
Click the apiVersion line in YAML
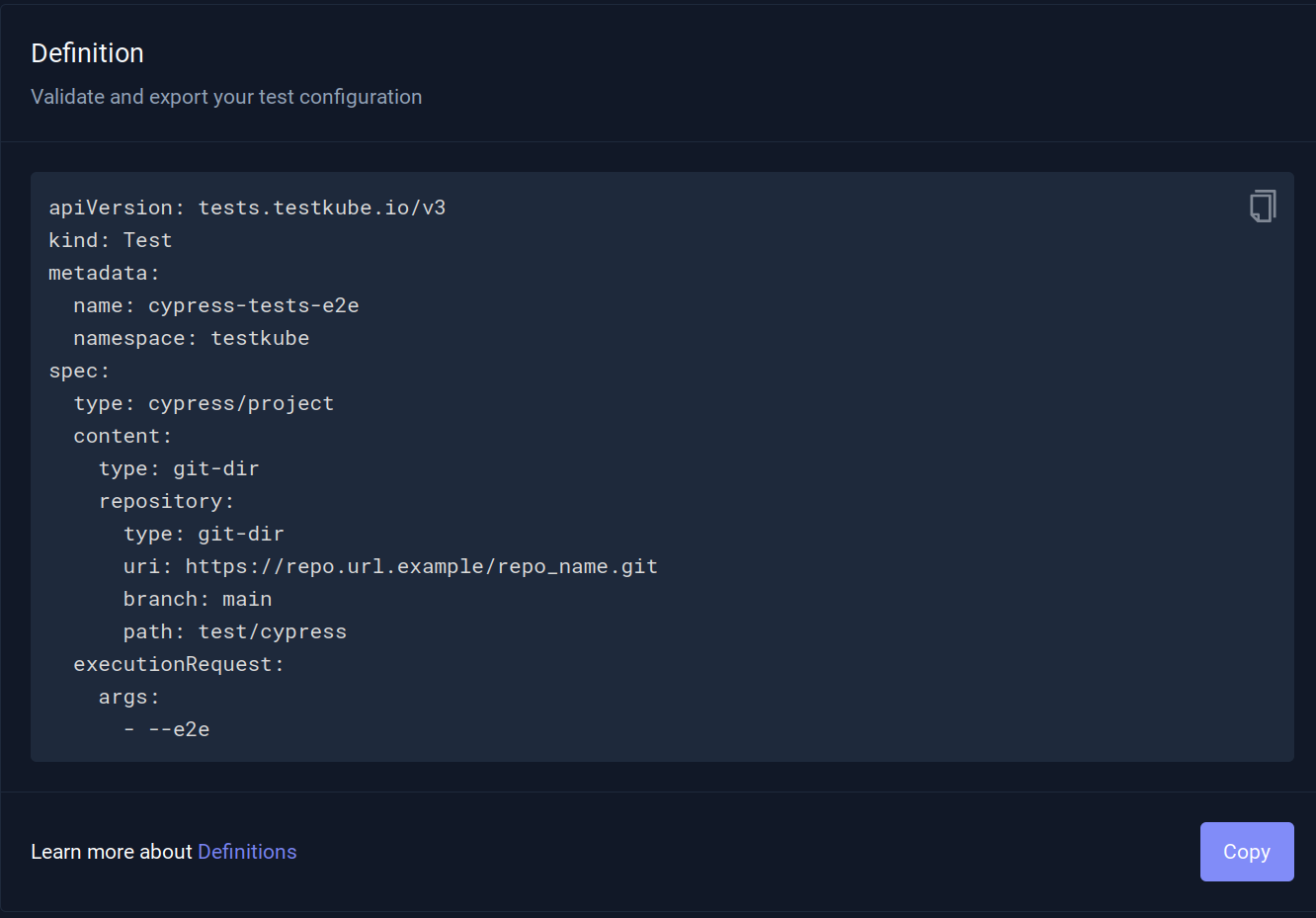[x=247, y=208]
